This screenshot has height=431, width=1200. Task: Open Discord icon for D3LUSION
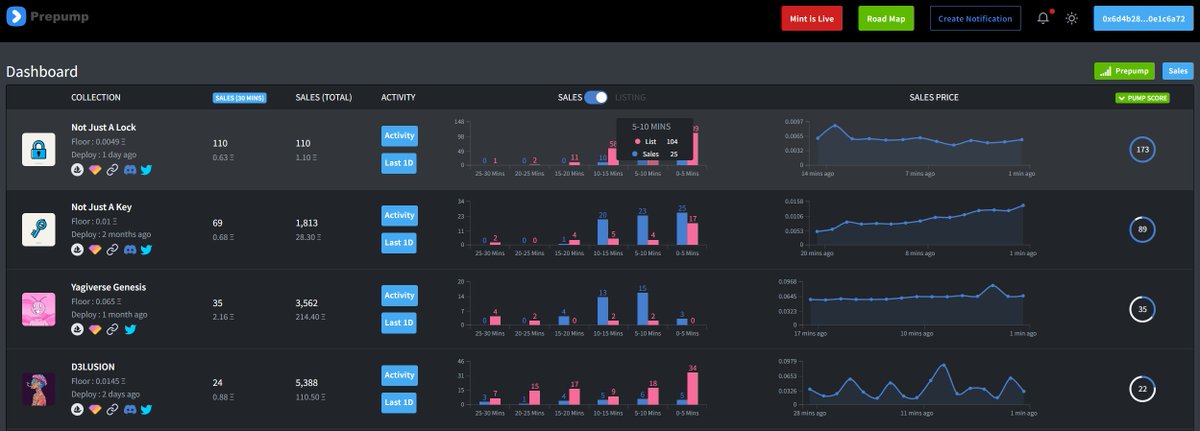tap(129, 409)
